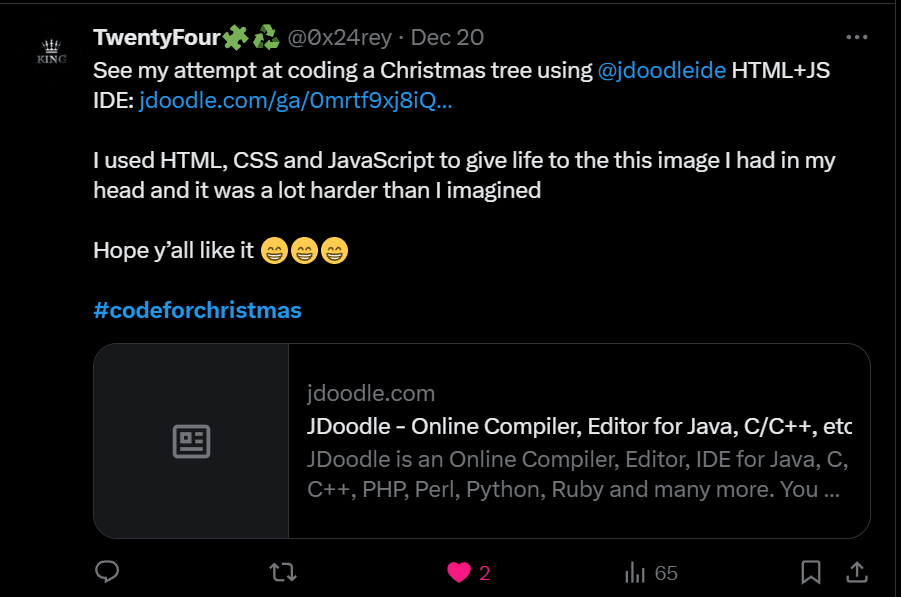Click the #codeforchristmas hashtag
901x597 pixels.
[197, 310]
